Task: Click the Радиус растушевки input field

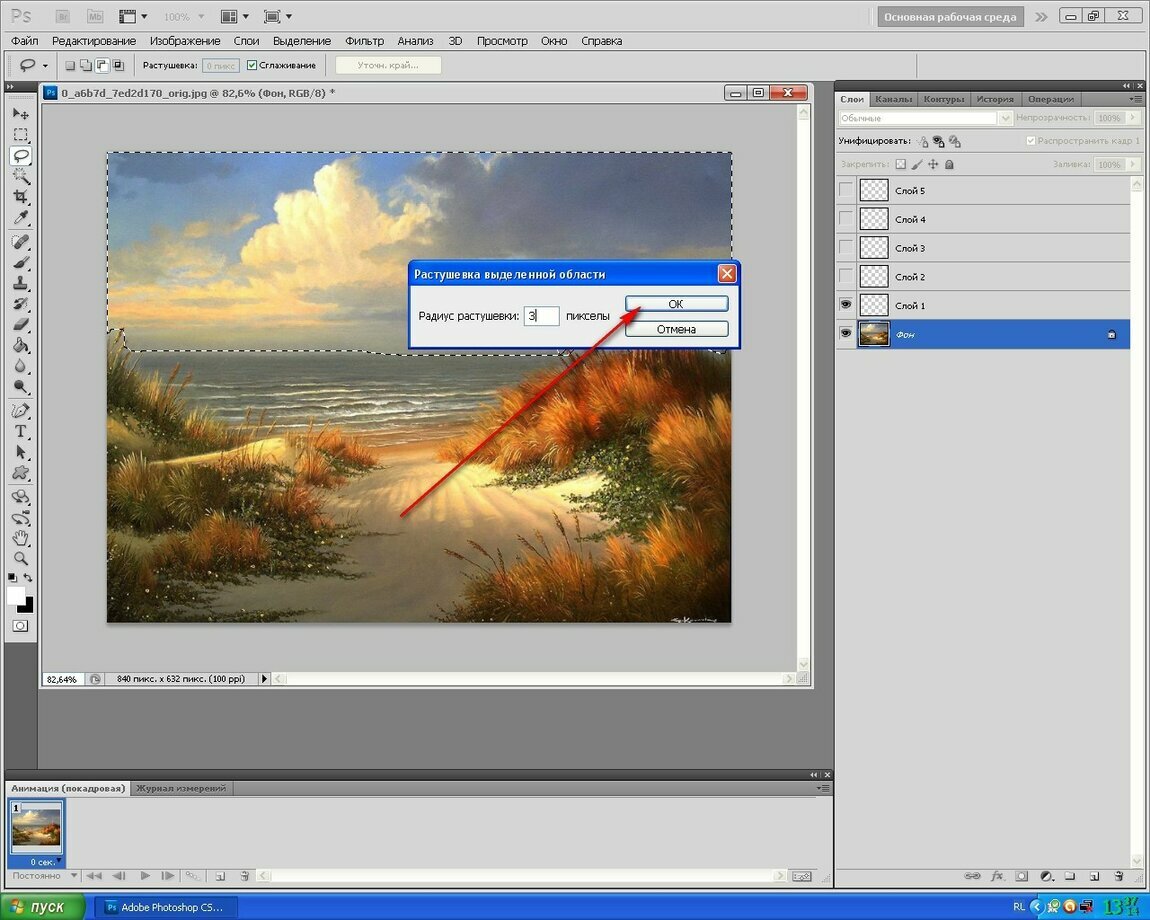Action: click(x=541, y=315)
